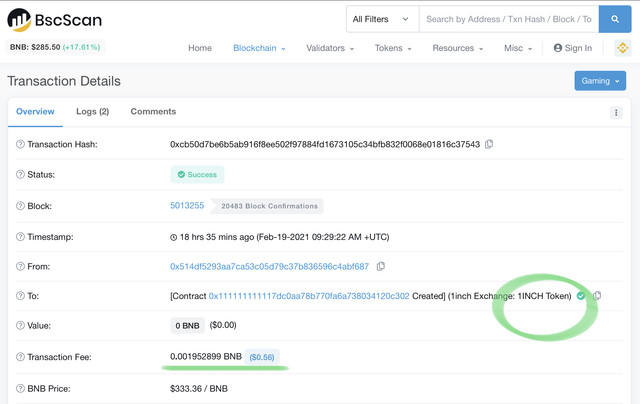Viewport: 640px width, 404px height.
Task: Click the clock icon in Timestamp row
Action: [x=173, y=237]
